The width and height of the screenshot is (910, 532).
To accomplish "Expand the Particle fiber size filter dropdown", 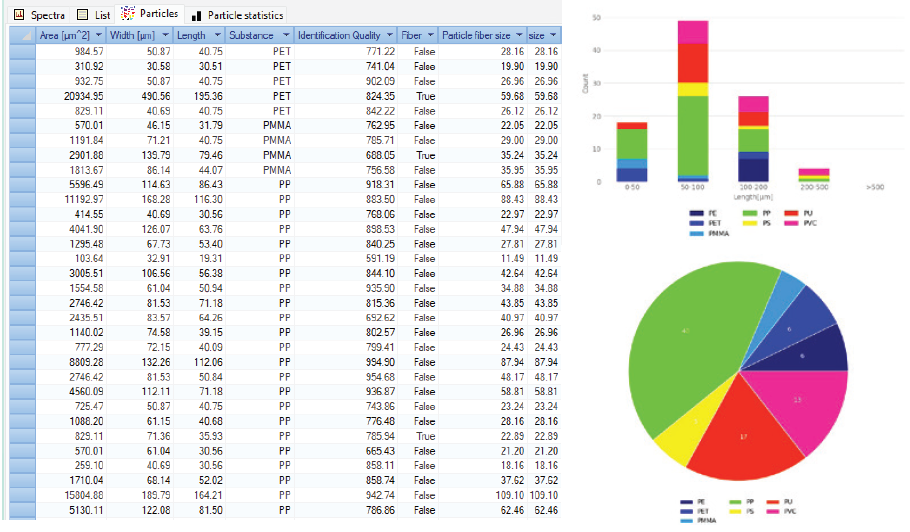I will (519, 35).
